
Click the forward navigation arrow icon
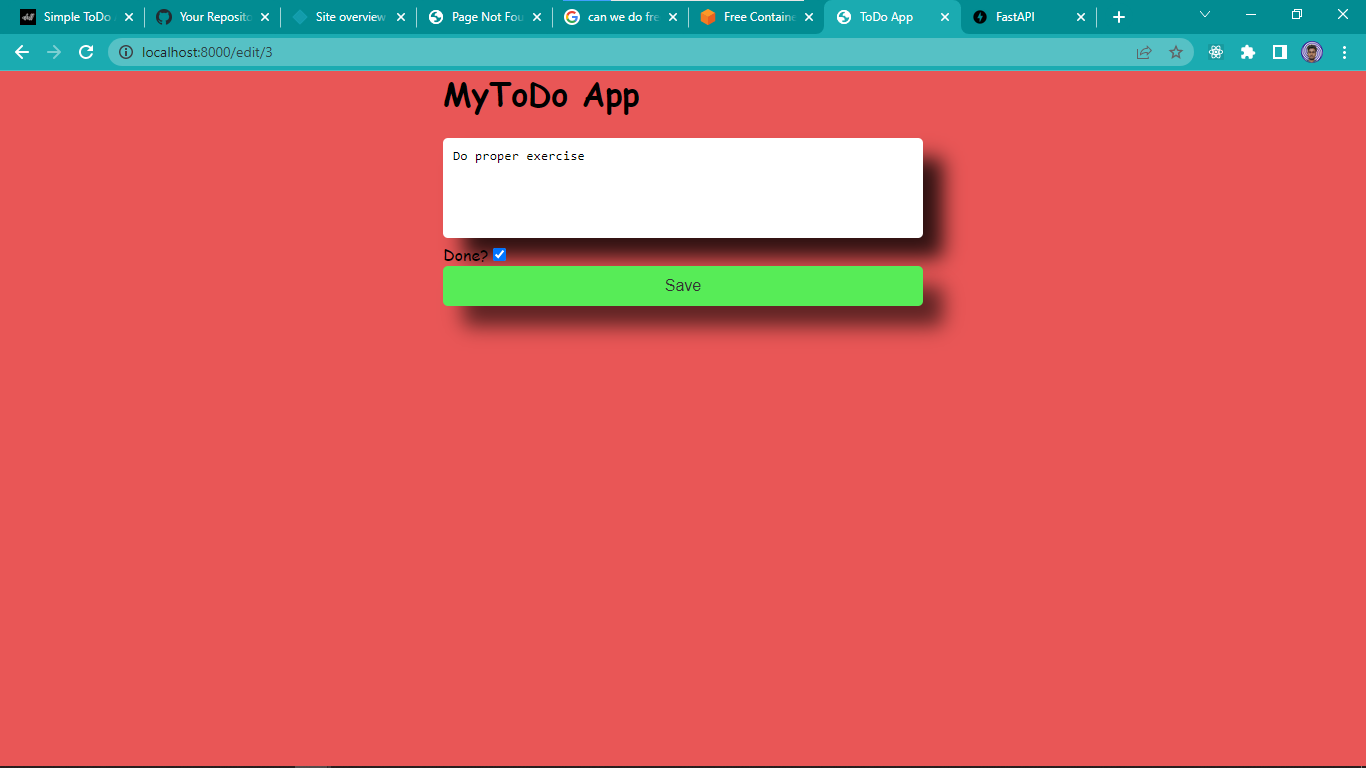pos(55,51)
